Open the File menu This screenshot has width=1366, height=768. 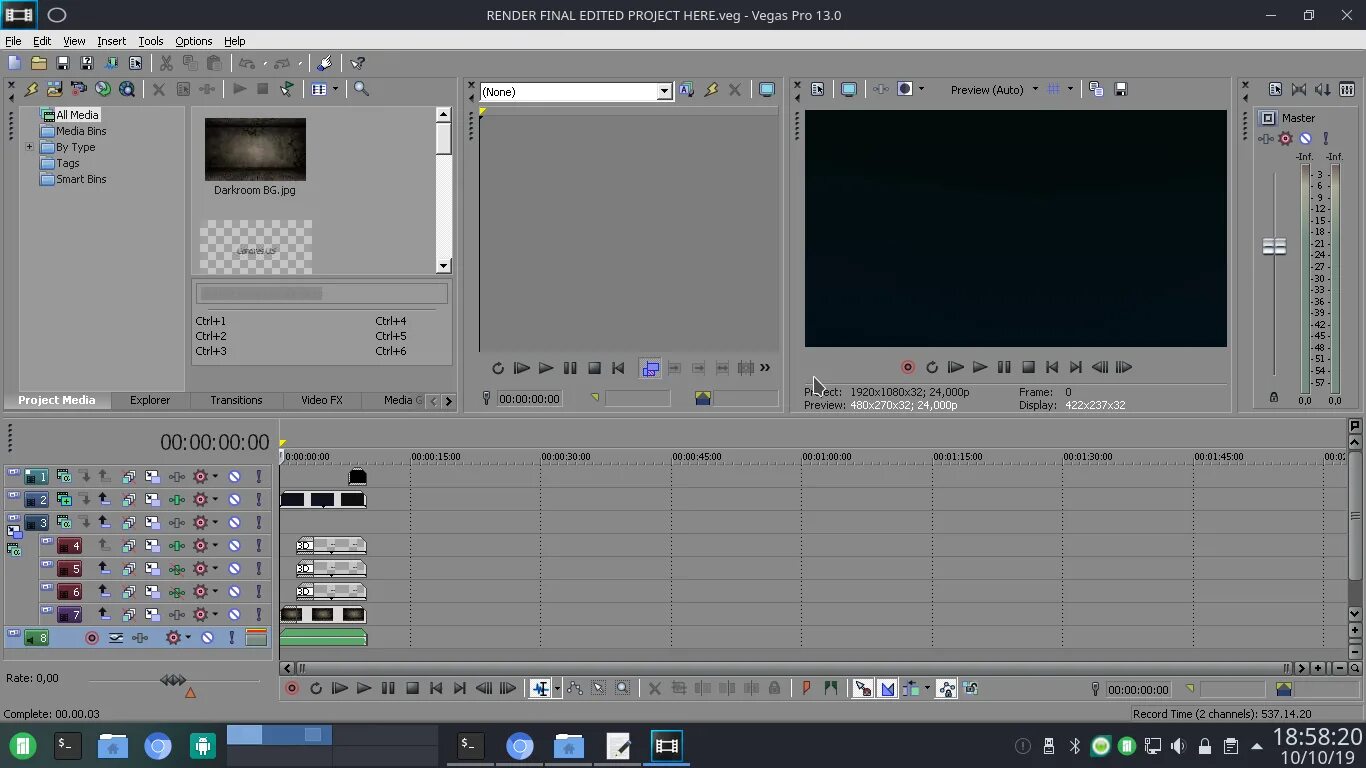(13, 41)
